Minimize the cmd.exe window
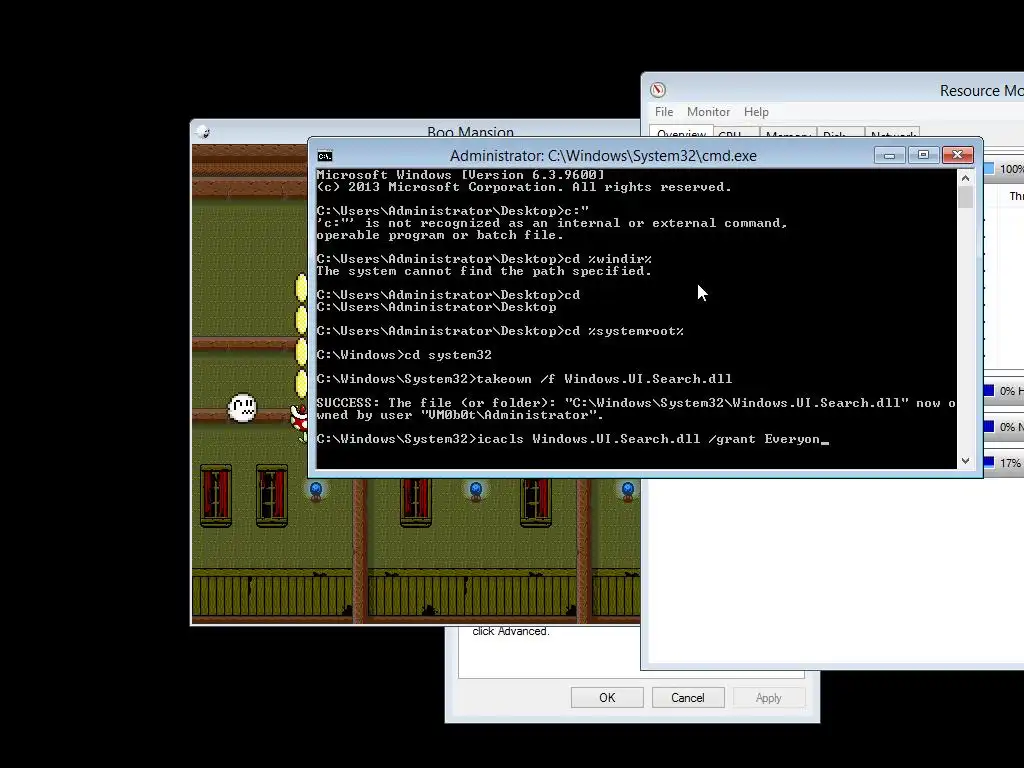This screenshot has height=768, width=1024. 889,155
